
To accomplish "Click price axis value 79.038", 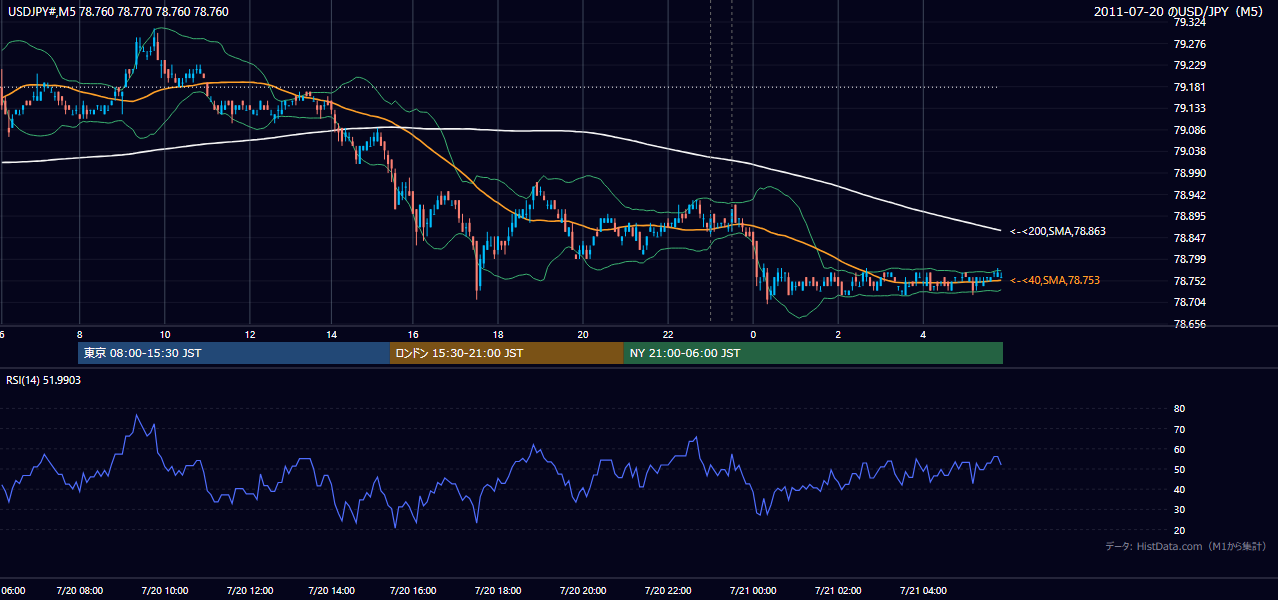I will pyautogui.click(x=1189, y=151).
